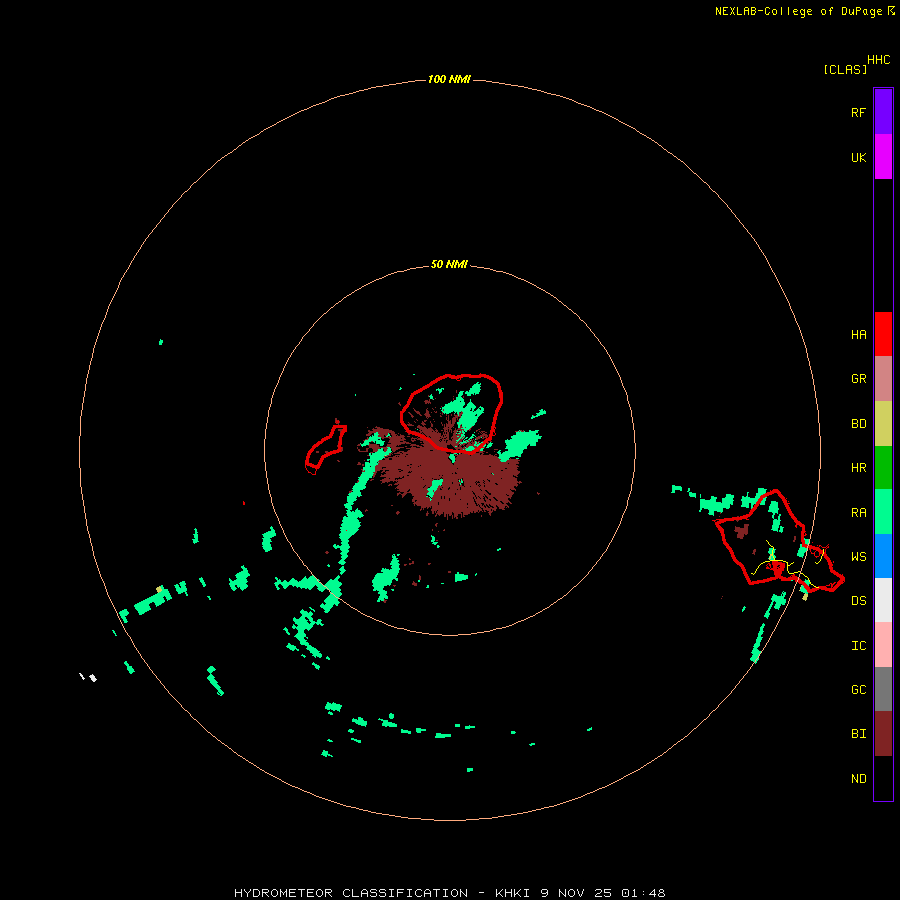Click the HR legend label
The width and height of the screenshot is (900, 900).
858,468
